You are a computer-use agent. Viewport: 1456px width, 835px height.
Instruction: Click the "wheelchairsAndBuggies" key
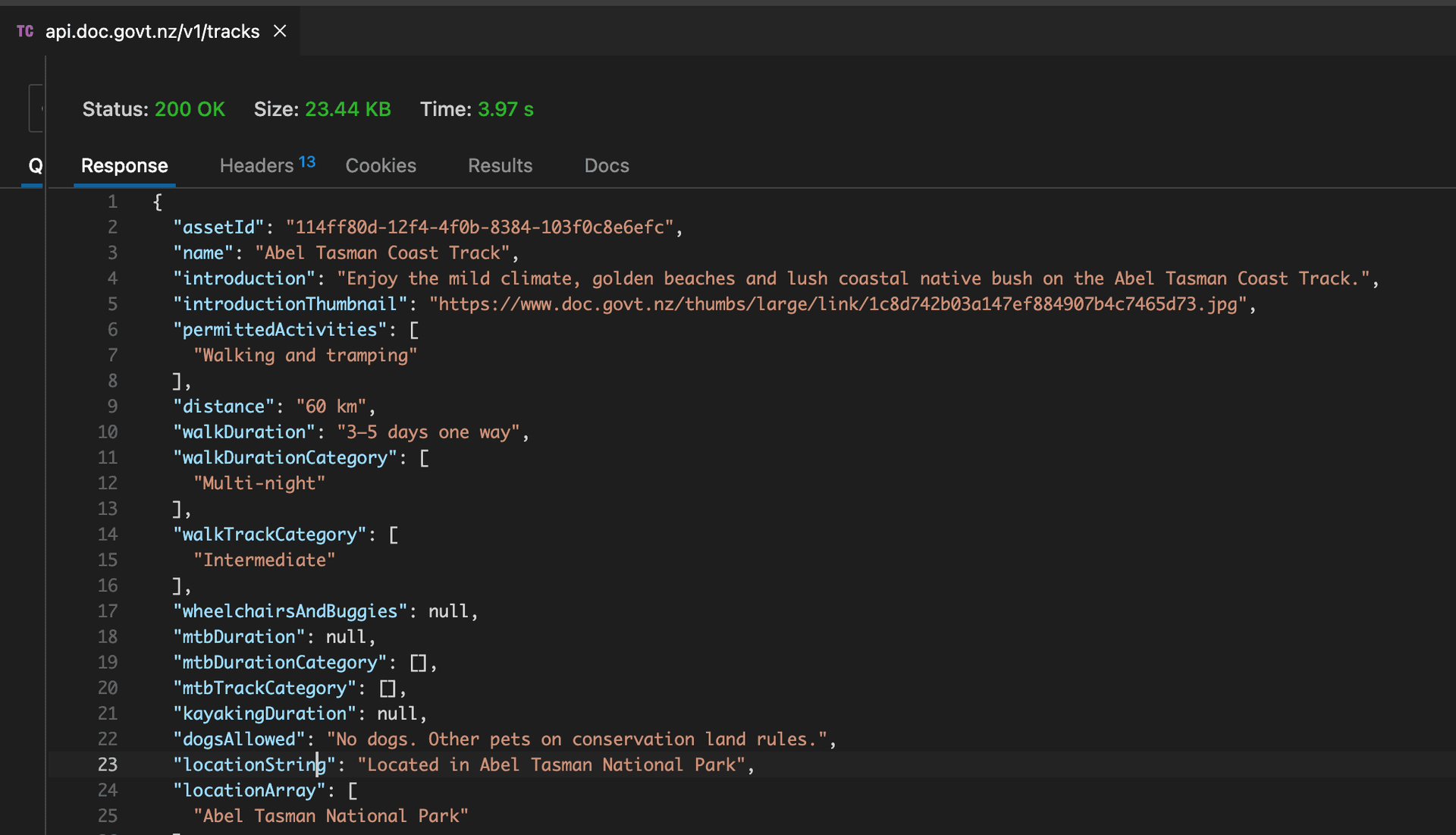(x=290, y=611)
